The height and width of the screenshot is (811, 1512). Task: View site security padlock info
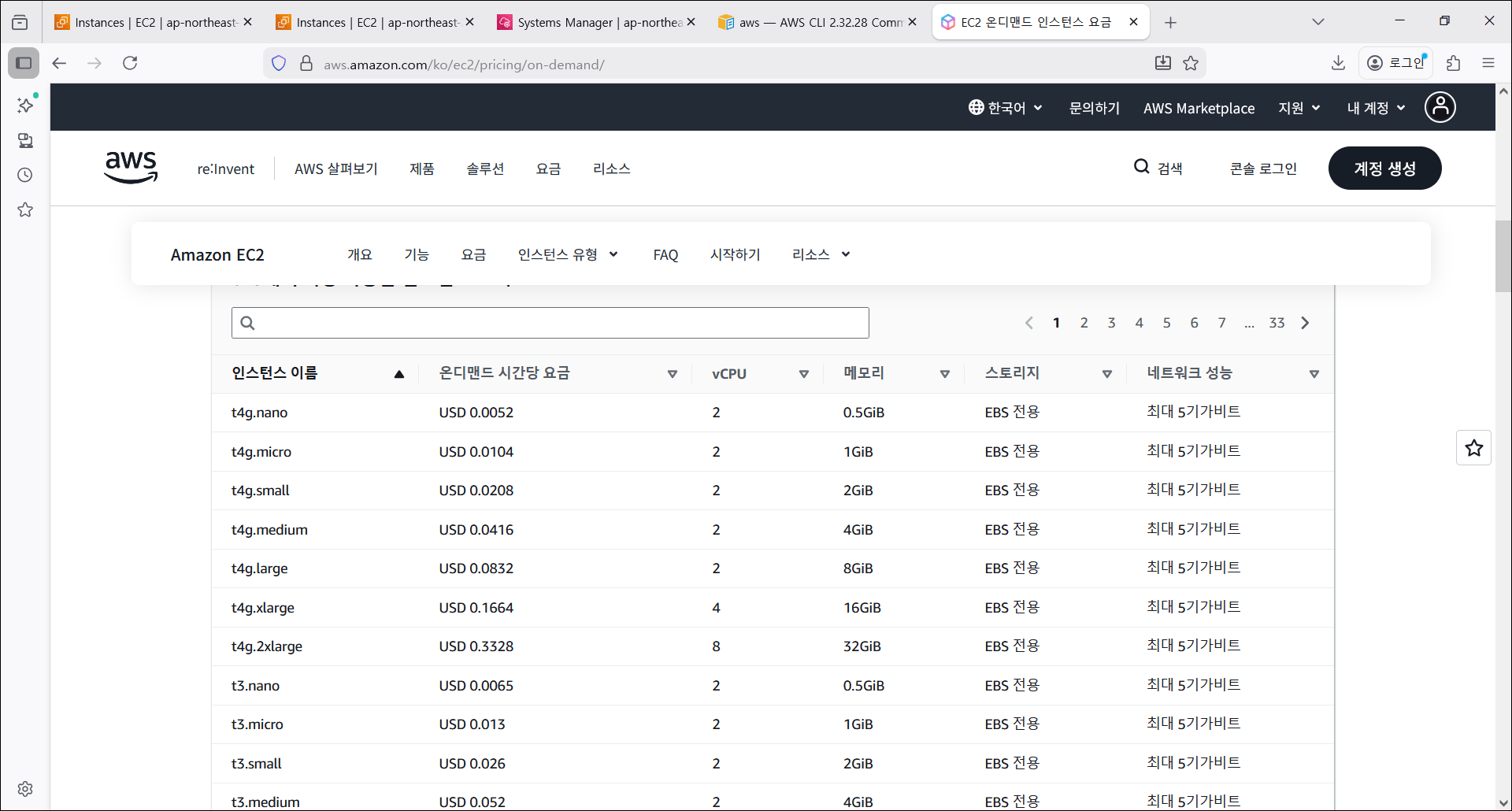pos(306,63)
